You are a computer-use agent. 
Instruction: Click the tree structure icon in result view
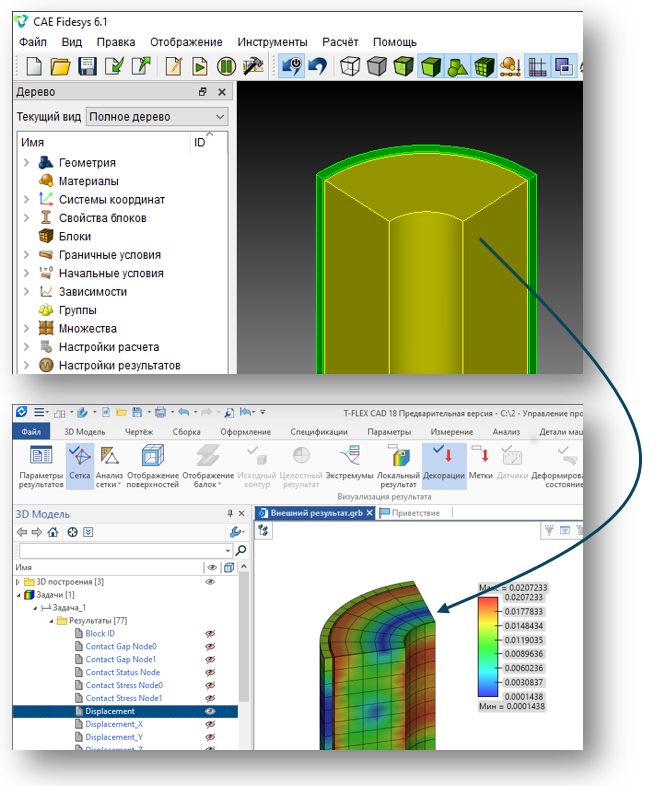263,530
